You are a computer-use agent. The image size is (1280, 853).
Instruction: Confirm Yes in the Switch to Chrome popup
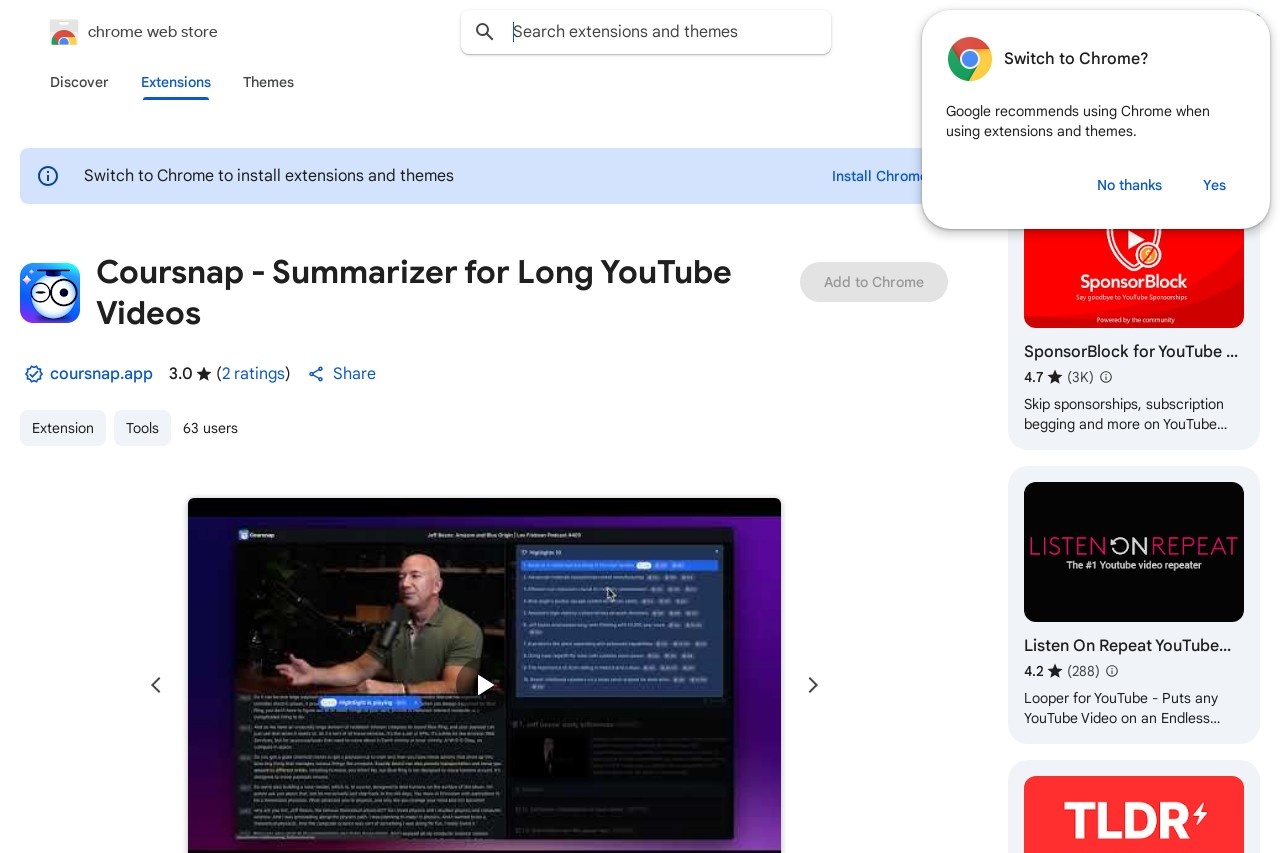[1214, 185]
